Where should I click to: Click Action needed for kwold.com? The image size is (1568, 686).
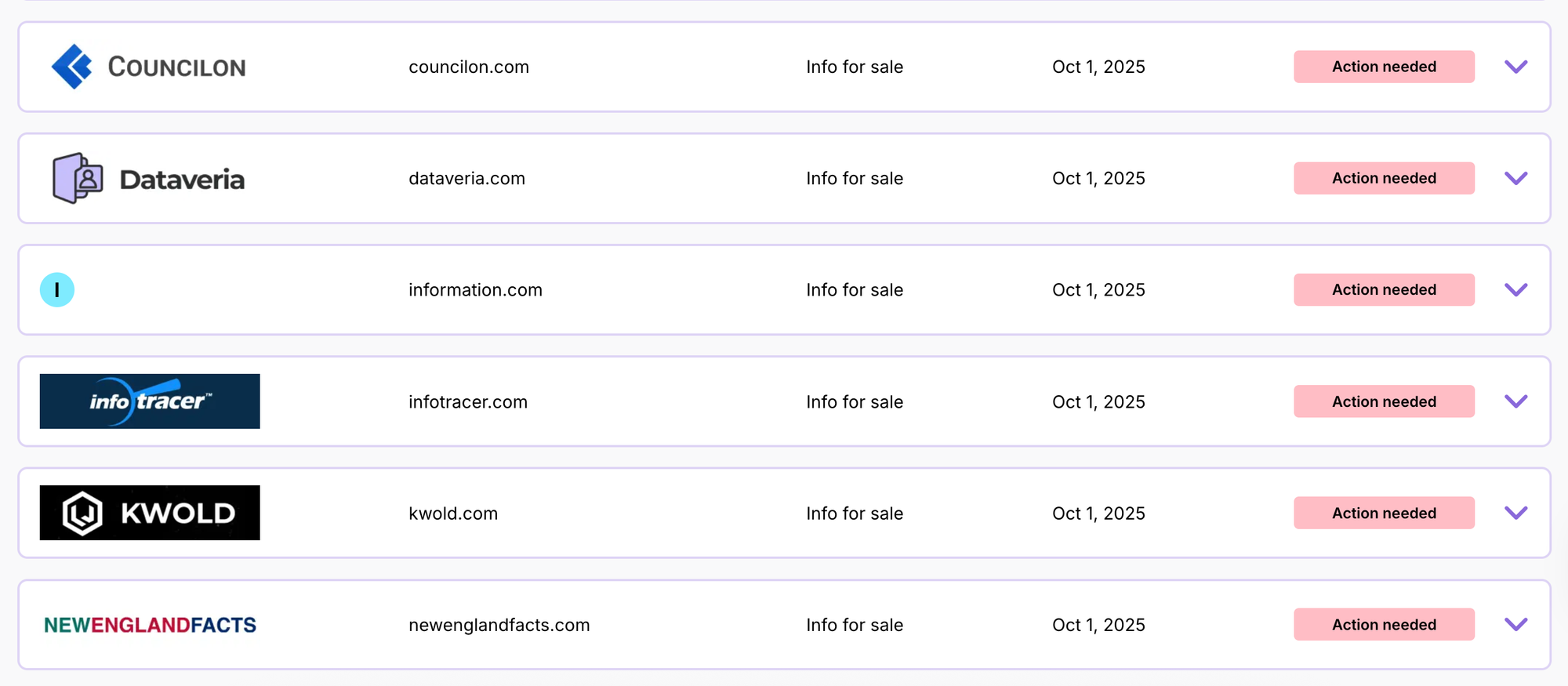(x=1384, y=513)
